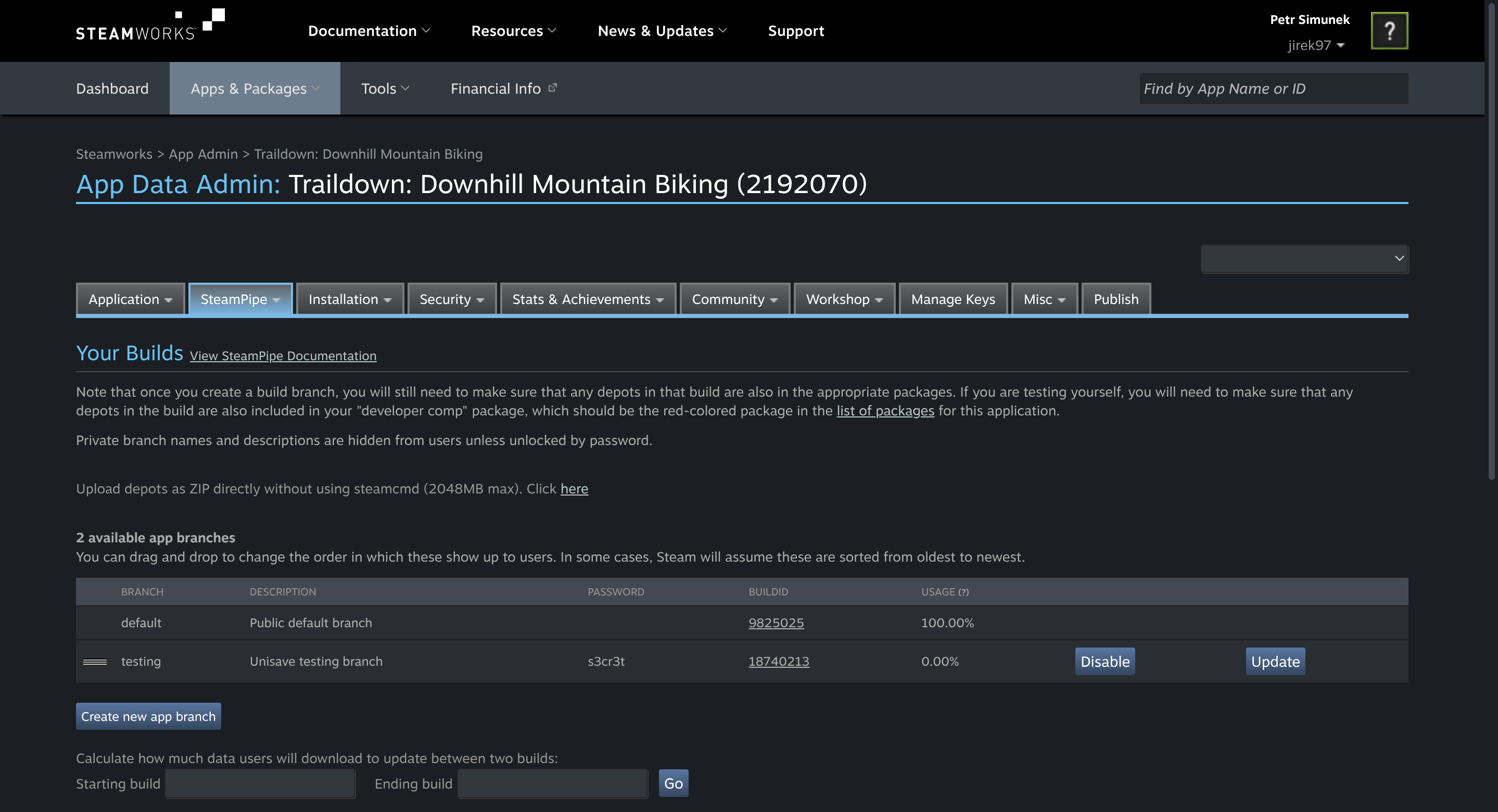Expand the Resources menu
This screenshot has width=1498, height=812.
click(514, 31)
